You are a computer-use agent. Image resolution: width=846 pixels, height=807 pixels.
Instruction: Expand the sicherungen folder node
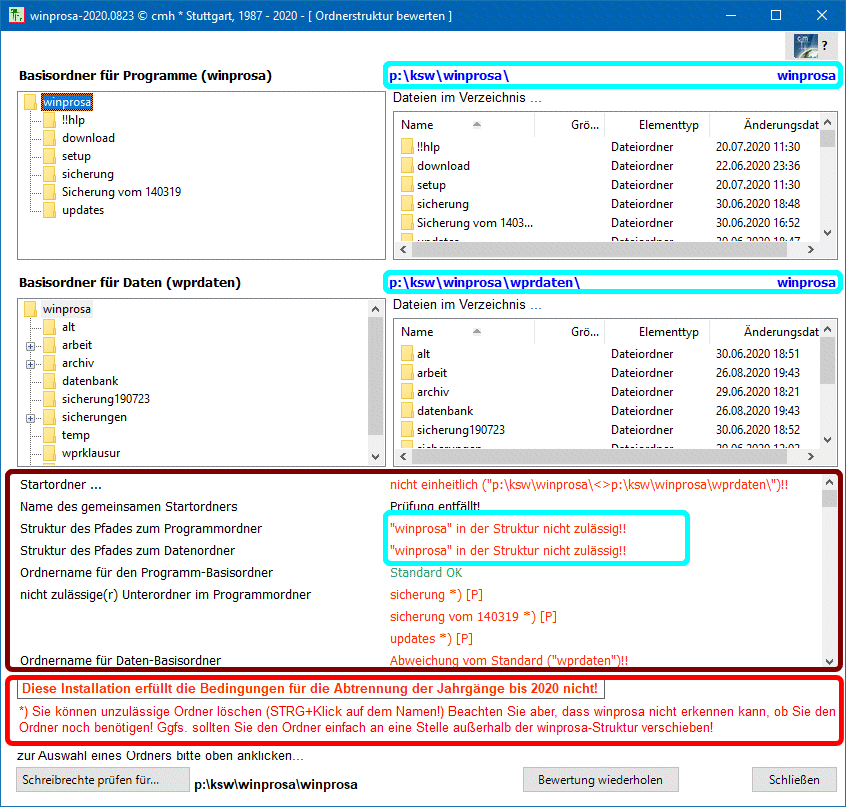click(x=31, y=417)
